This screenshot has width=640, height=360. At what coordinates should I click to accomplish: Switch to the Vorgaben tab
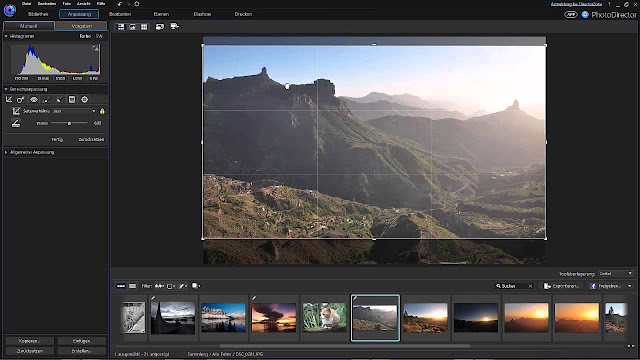(82, 26)
